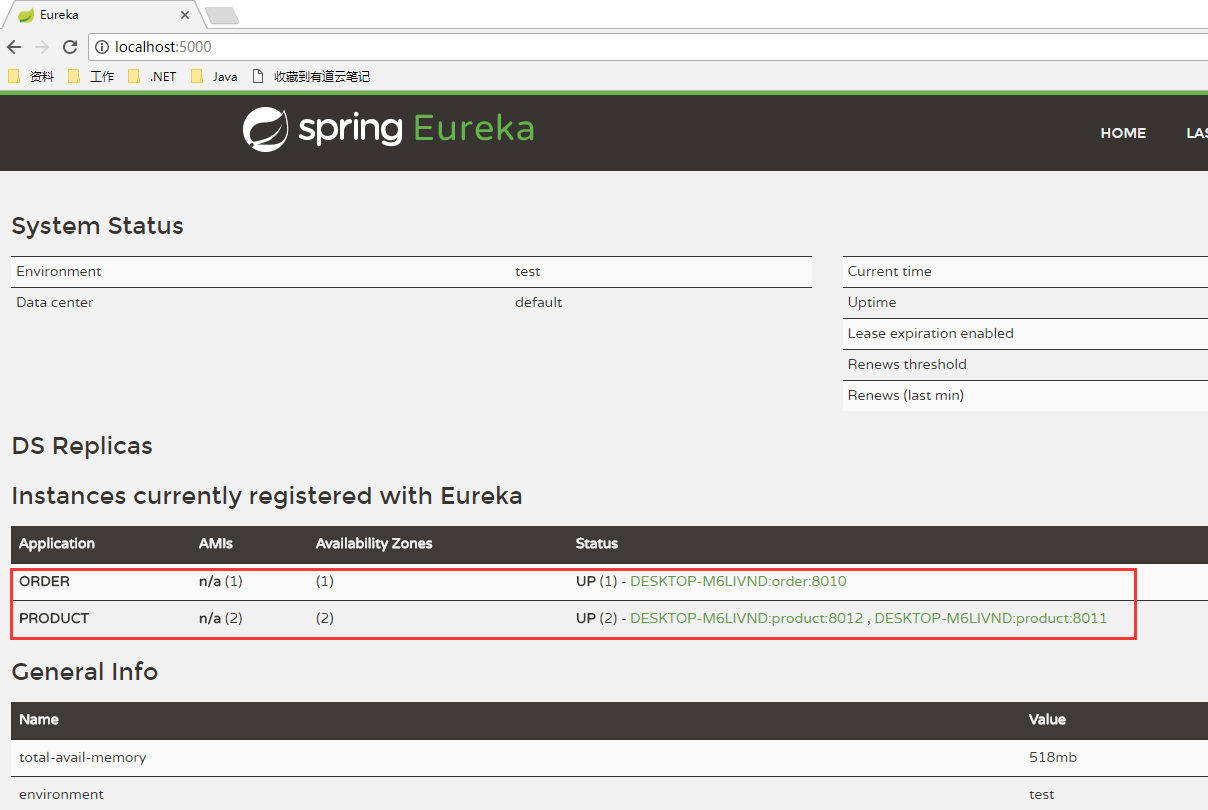Click the Spring Eureka logo
This screenshot has height=810, width=1208.
pyautogui.click(x=388, y=130)
